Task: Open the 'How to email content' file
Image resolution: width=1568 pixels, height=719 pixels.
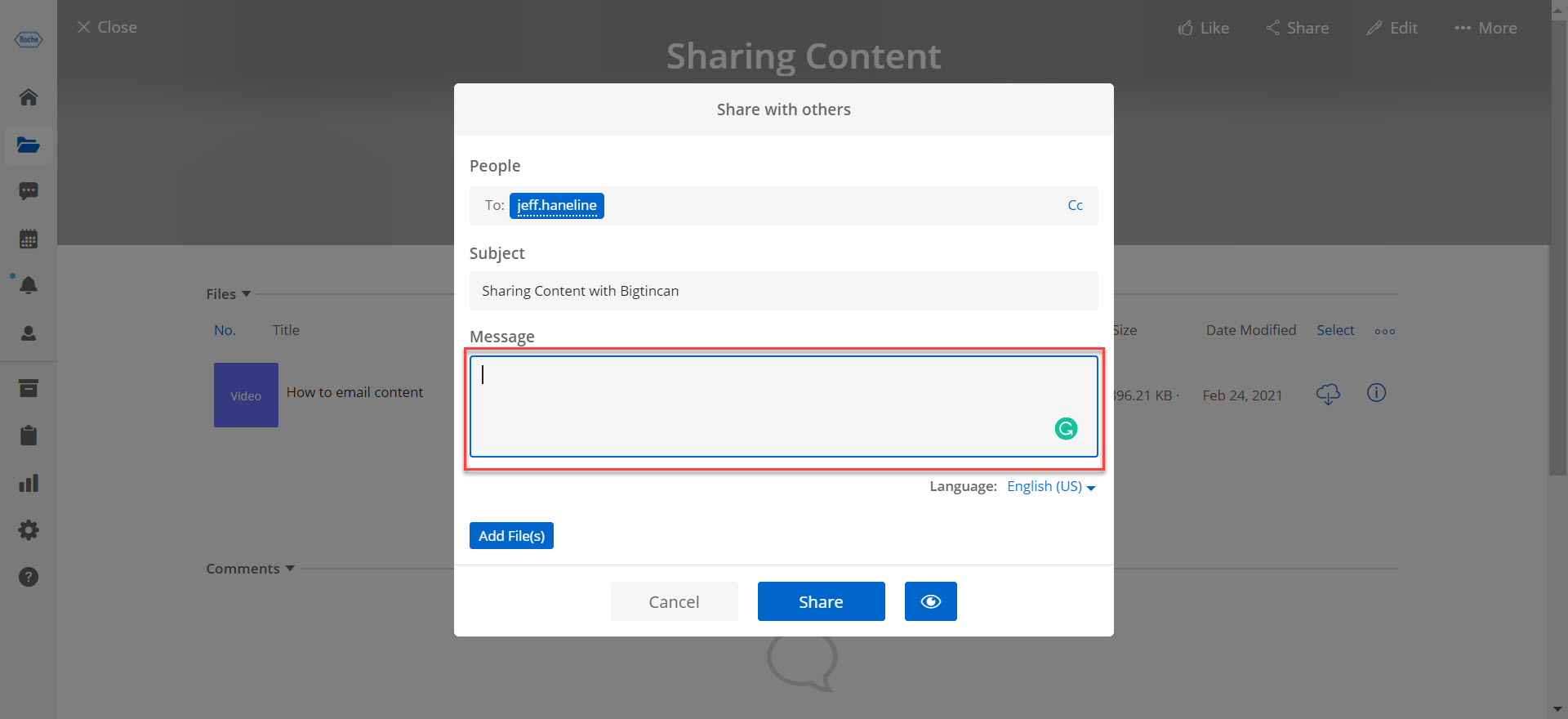Action: click(x=354, y=392)
